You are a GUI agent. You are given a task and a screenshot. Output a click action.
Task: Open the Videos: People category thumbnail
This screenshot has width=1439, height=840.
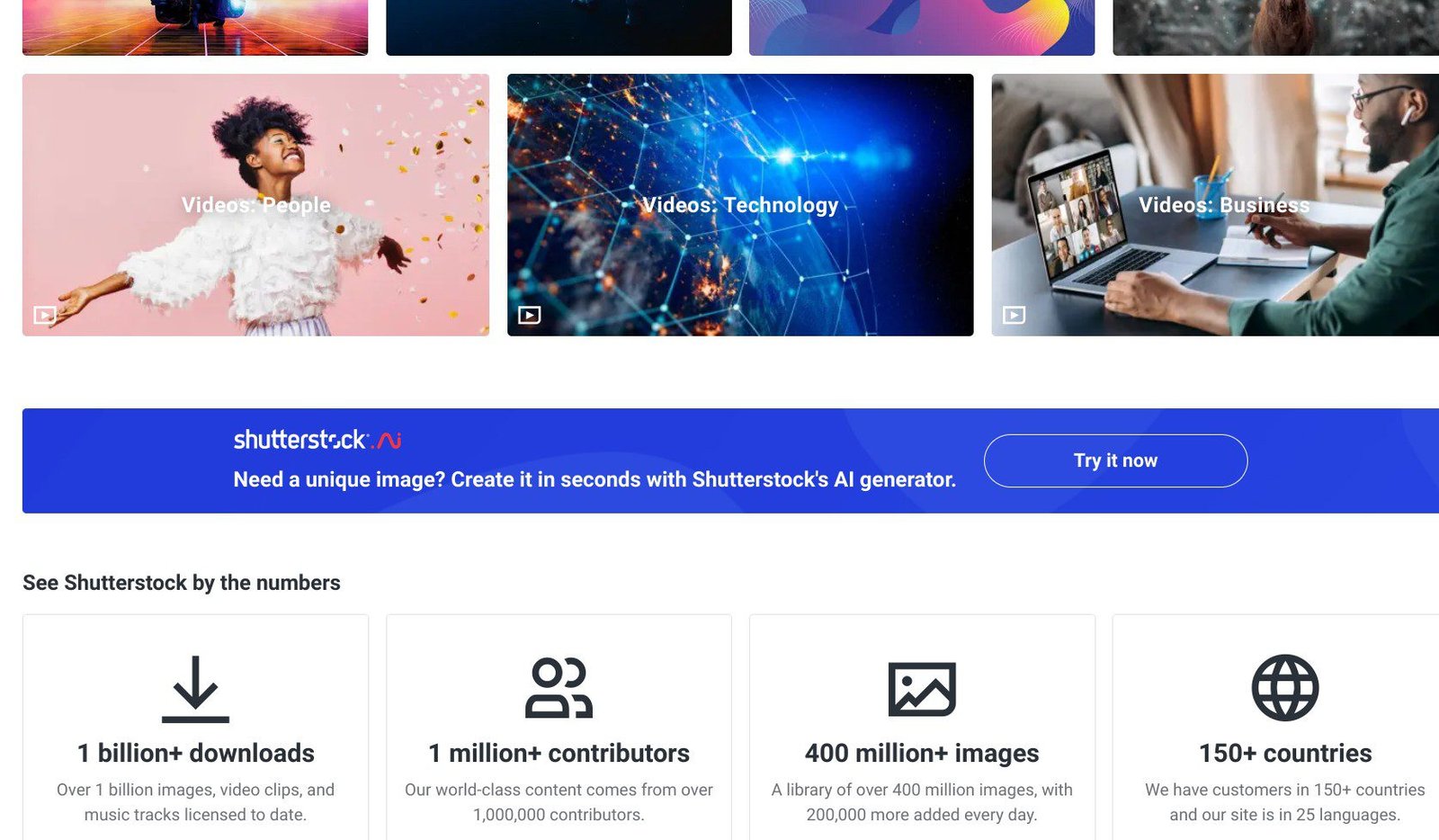[255, 205]
